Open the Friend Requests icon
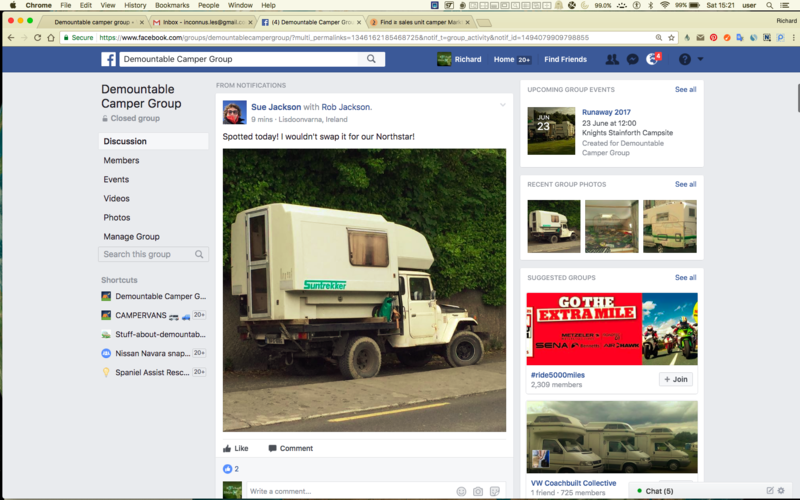Screen dimensions: 800x500 pyautogui.click(x=612, y=59)
